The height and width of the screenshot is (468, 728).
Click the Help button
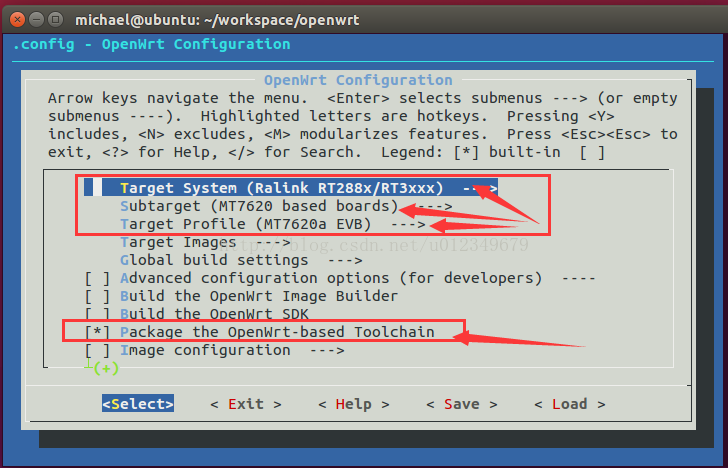tap(353, 404)
